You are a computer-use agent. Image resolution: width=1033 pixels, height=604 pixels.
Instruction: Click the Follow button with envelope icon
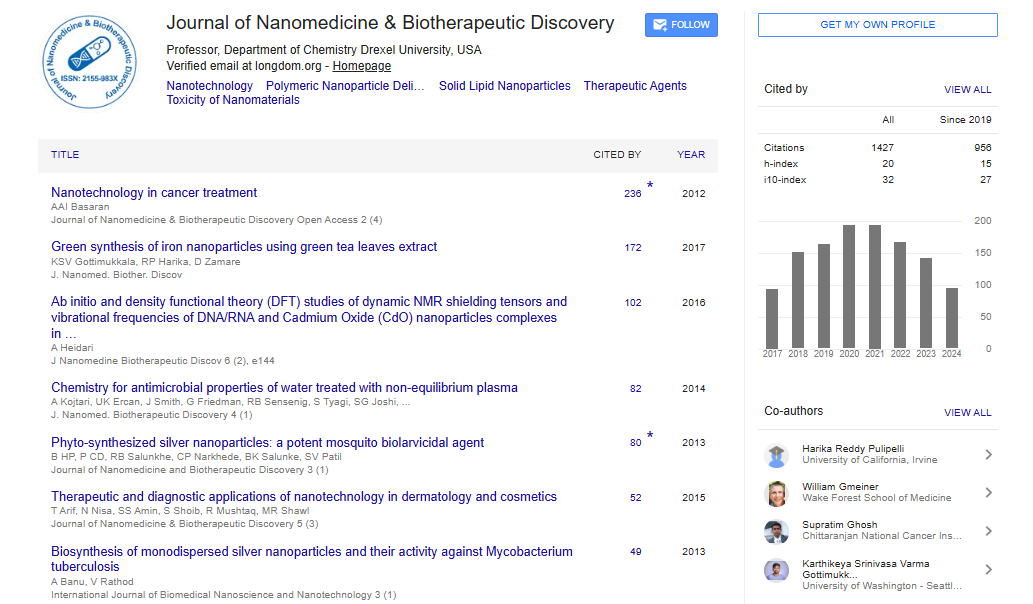click(681, 25)
